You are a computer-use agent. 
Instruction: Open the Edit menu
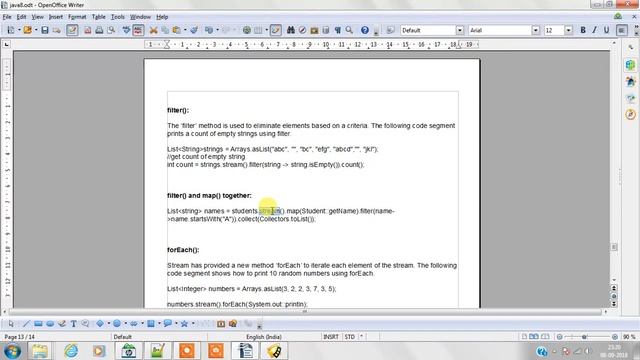point(21,17)
